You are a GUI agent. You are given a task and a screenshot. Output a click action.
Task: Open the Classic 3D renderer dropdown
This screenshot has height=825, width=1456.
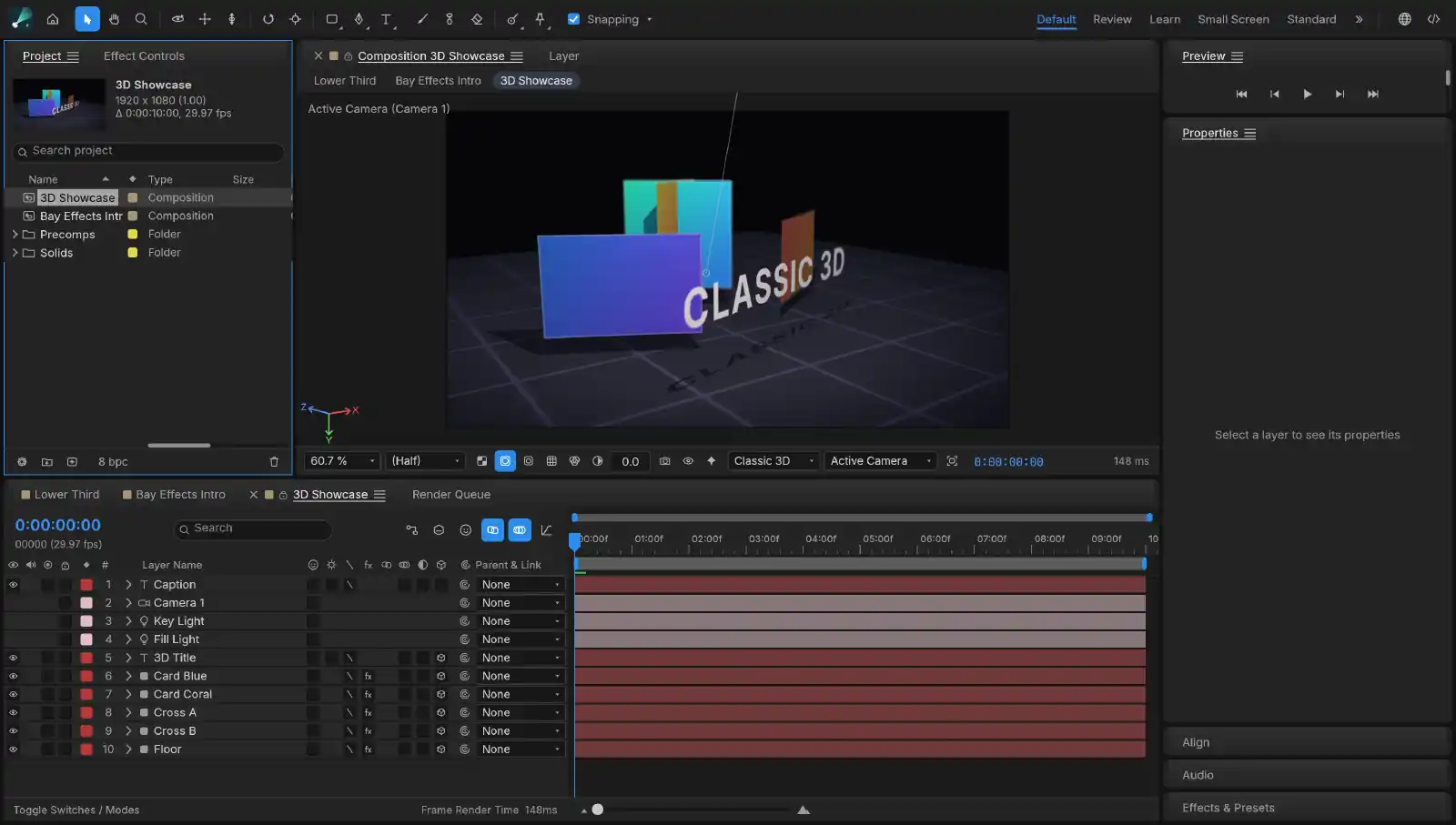point(773,461)
